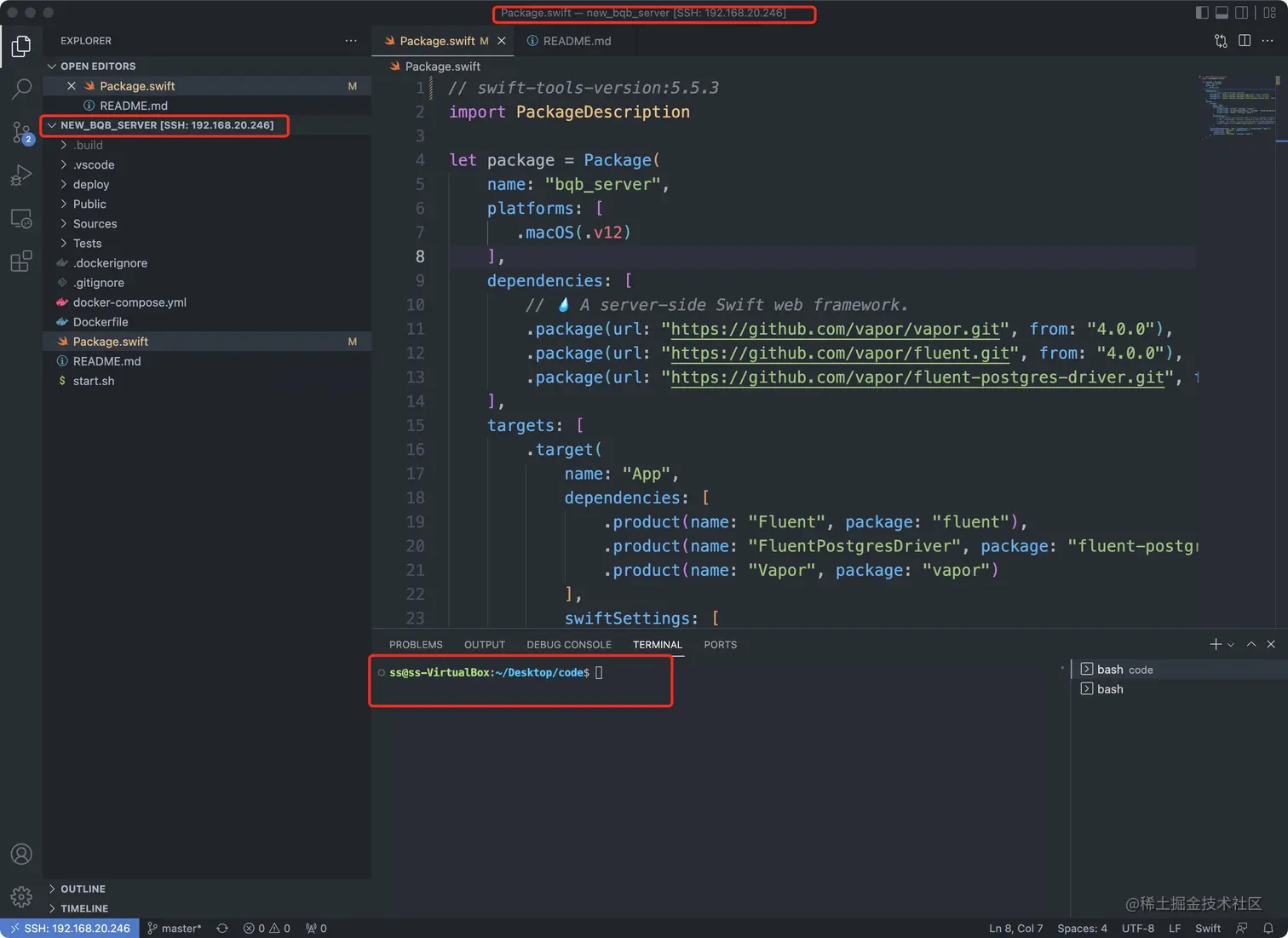Toggle secondary side bar layout icon
This screenshot has width=1288, height=938.
tap(1242, 13)
